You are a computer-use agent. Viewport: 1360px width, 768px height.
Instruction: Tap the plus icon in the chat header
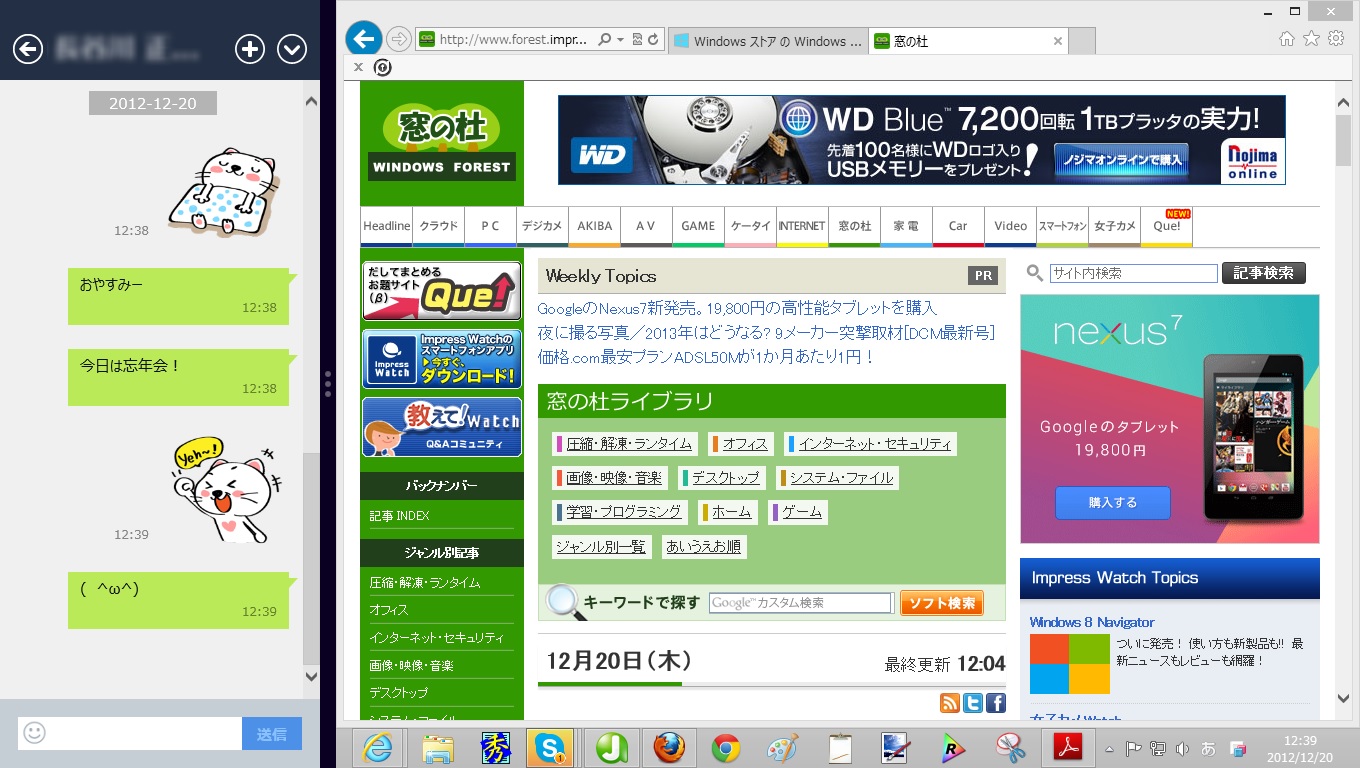click(x=249, y=48)
